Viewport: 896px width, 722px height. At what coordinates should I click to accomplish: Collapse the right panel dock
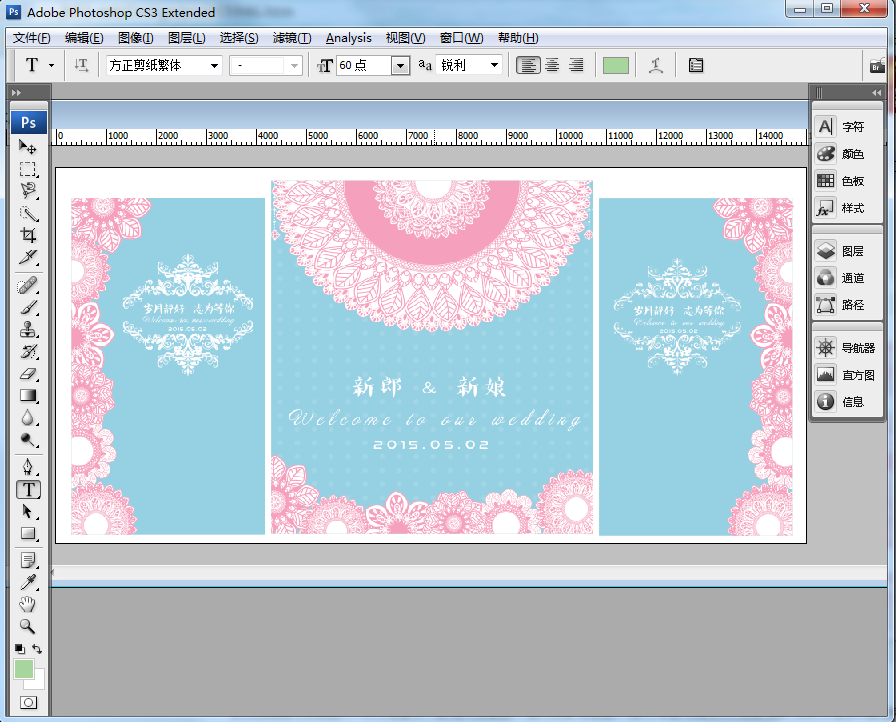coord(877,92)
